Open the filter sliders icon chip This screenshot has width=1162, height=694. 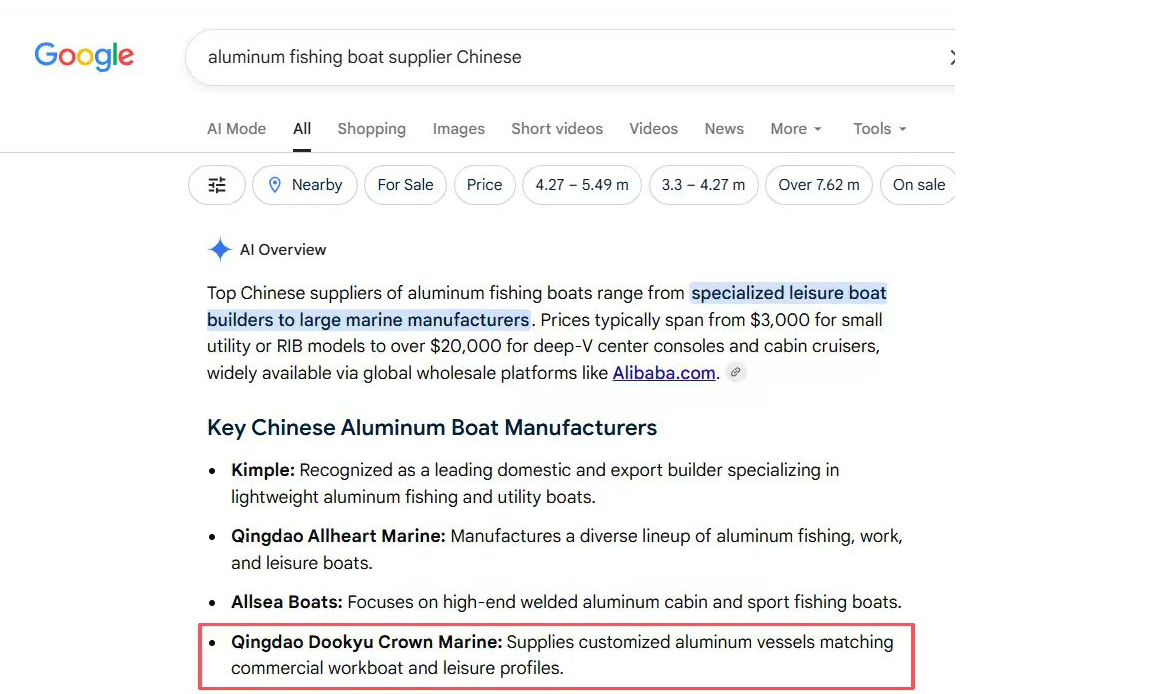click(x=216, y=185)
